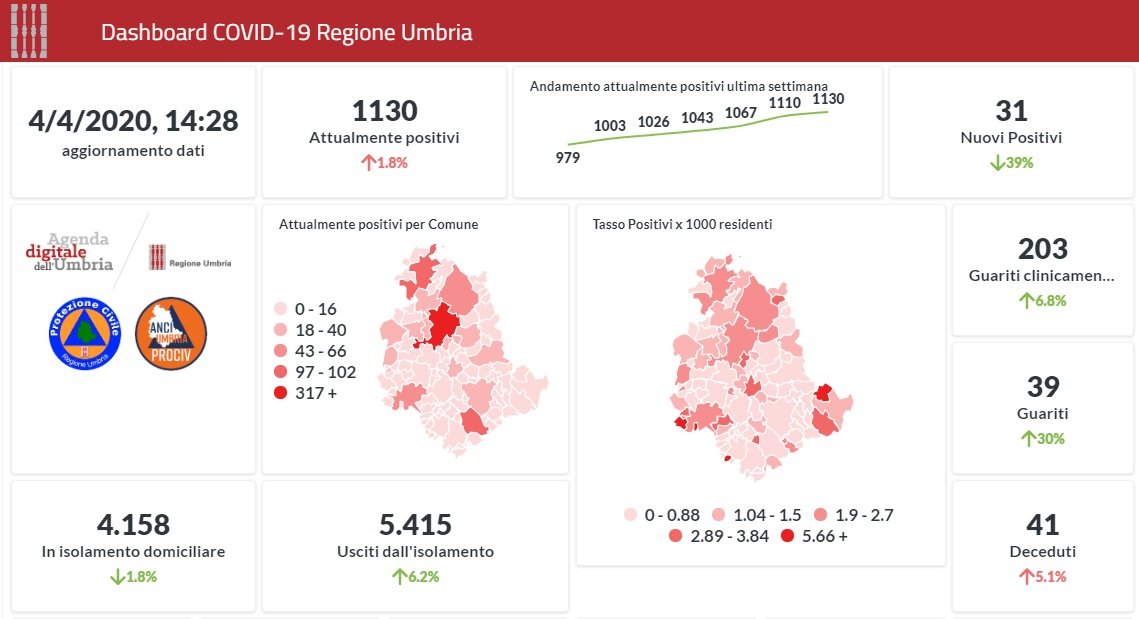Select the 5.66 + rate legend dot
The image size is (1139, 619).
click(x=787, y=537)
